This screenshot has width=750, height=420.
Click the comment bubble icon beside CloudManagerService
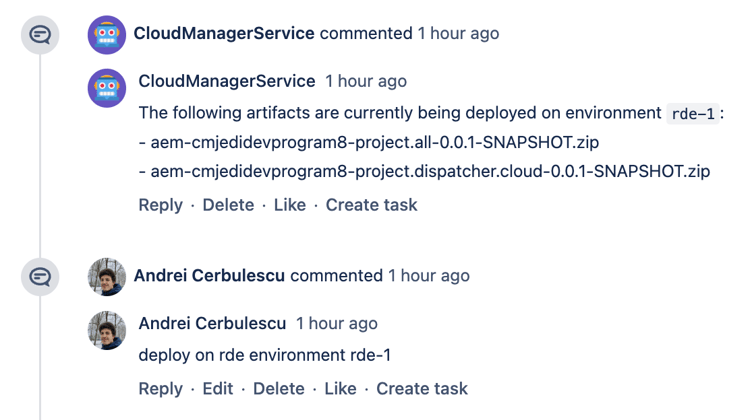pyautogui.click(x=40, y=34)
